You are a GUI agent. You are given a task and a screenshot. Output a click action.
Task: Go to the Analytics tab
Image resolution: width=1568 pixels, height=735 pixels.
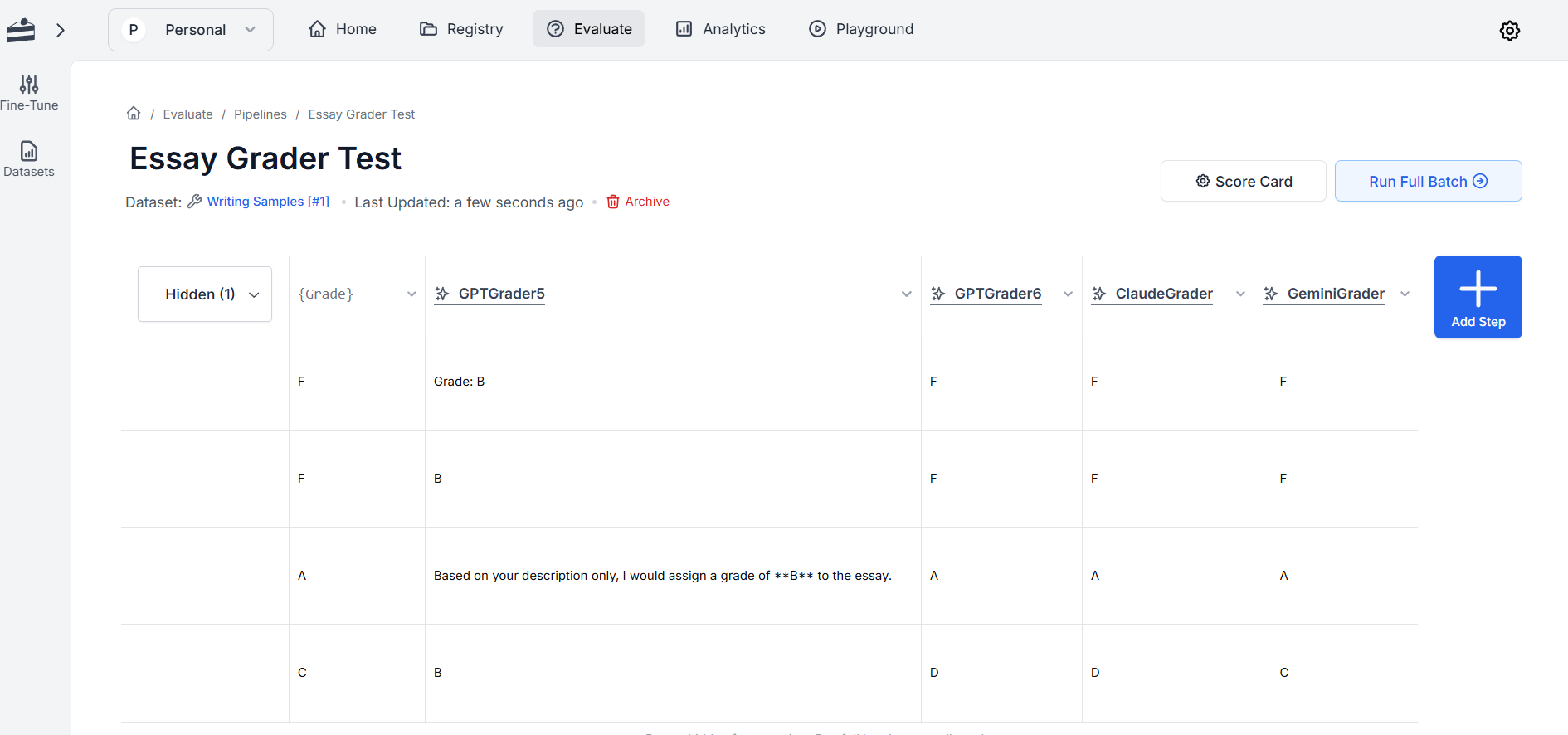pyautogui.click(x=720, y=29)
